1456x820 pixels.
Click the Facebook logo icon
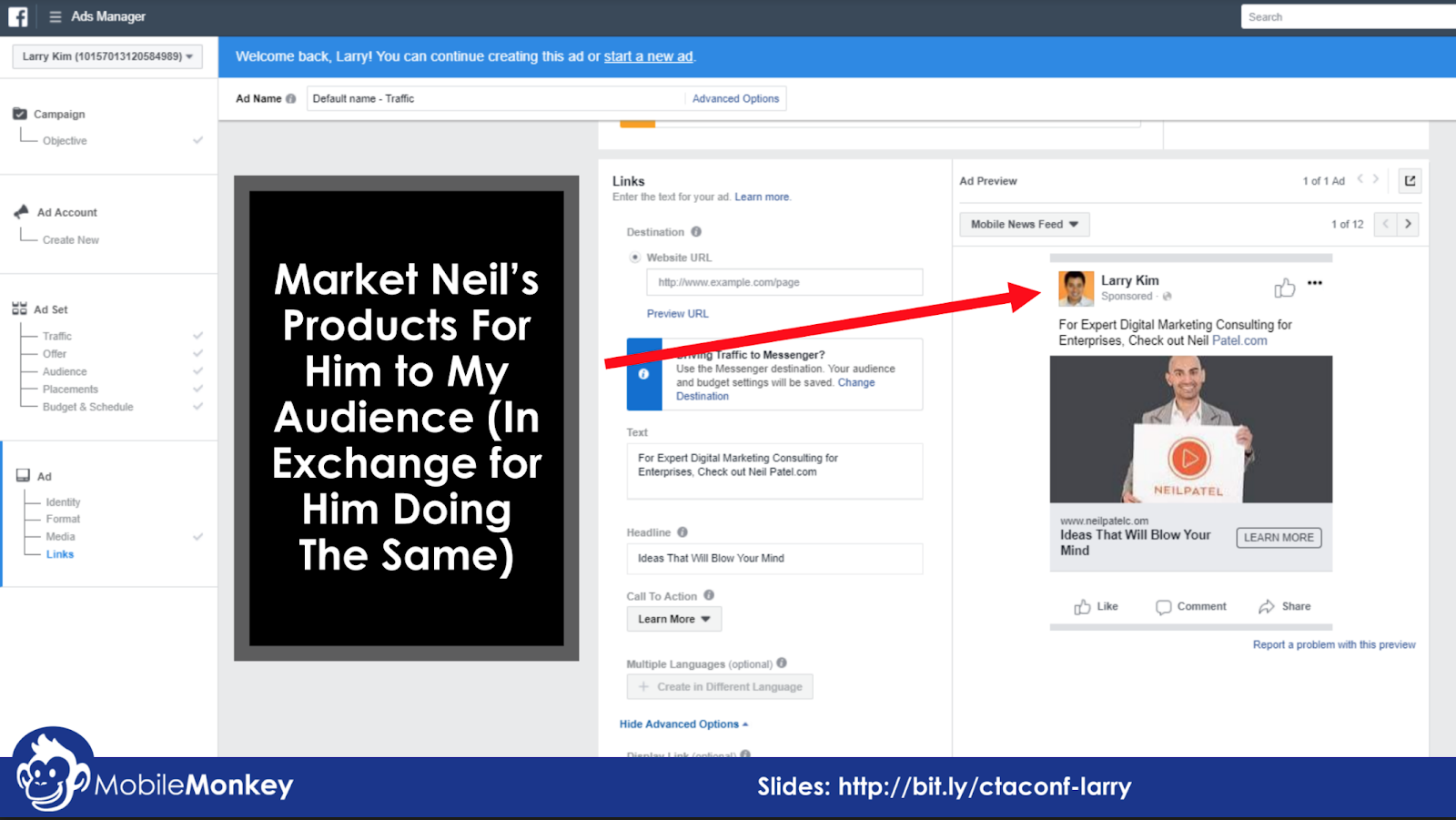[x=18, y=16]
